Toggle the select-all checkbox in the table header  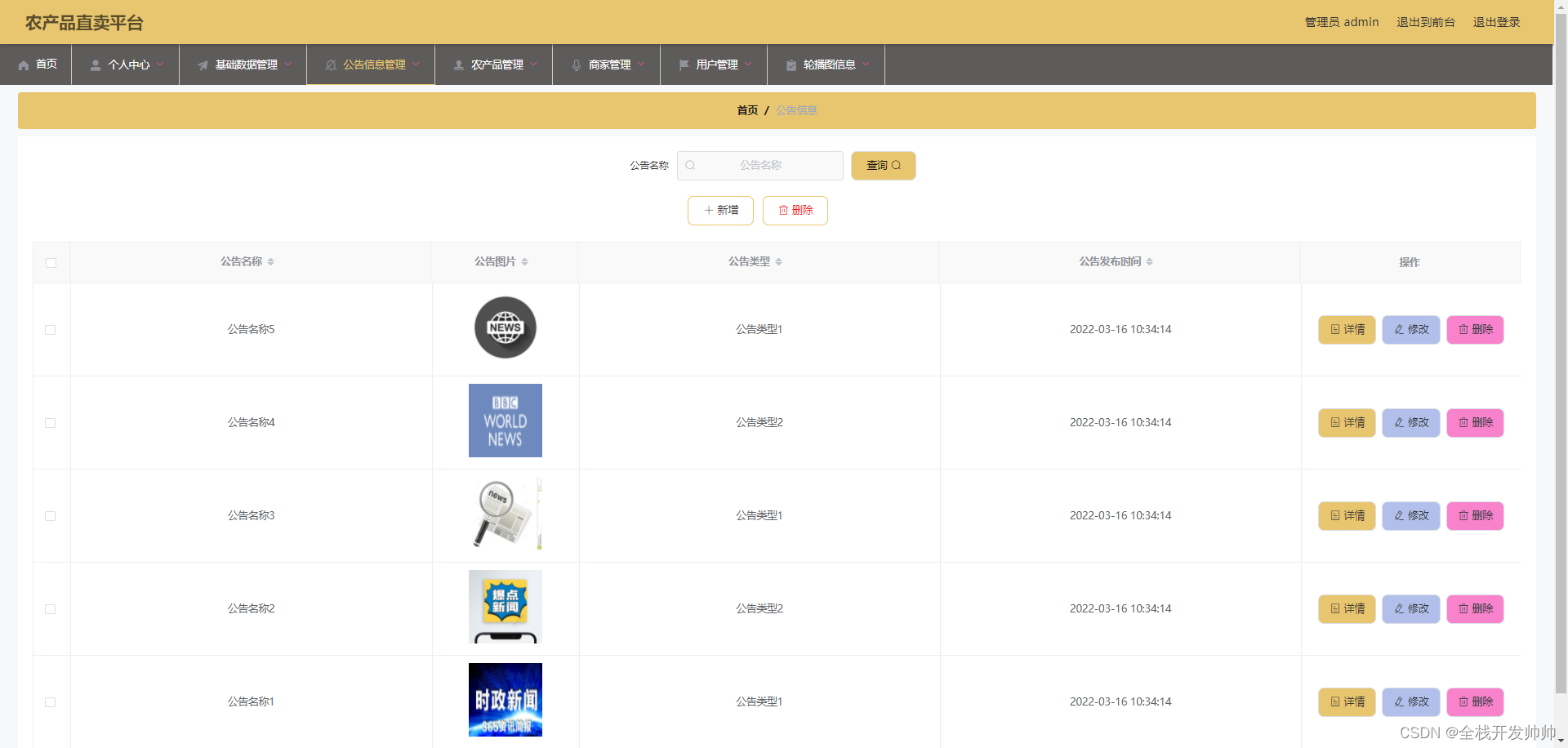tap(51, 263)
